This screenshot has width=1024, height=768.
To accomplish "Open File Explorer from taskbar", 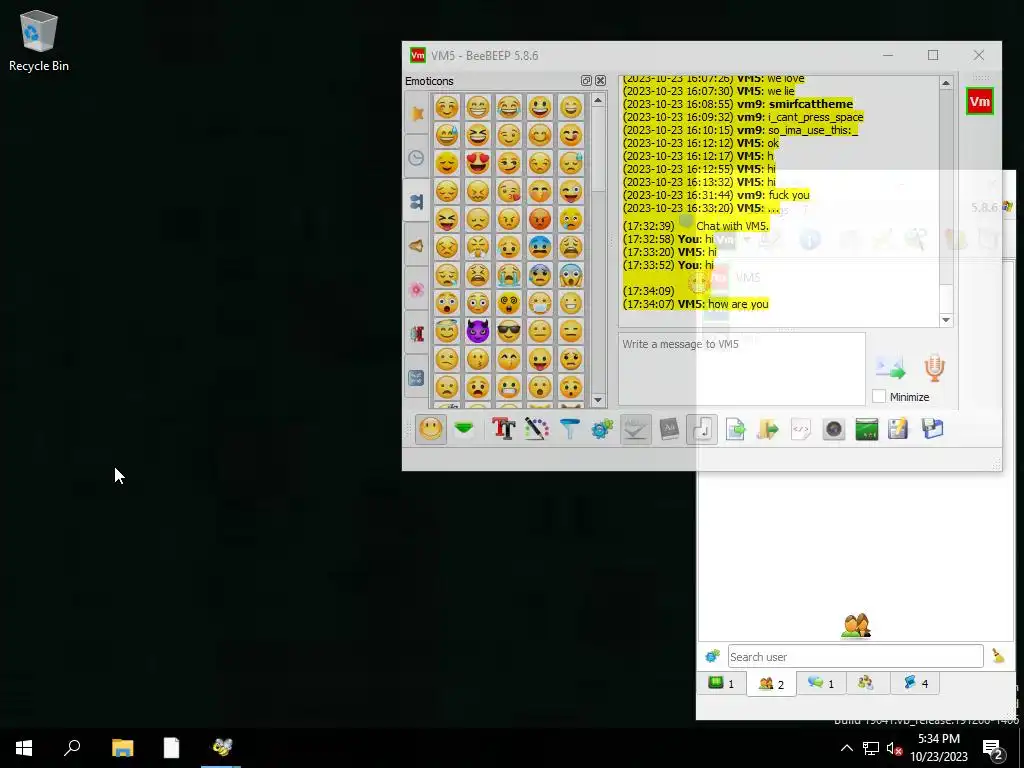I will click(x=122, y=748).
